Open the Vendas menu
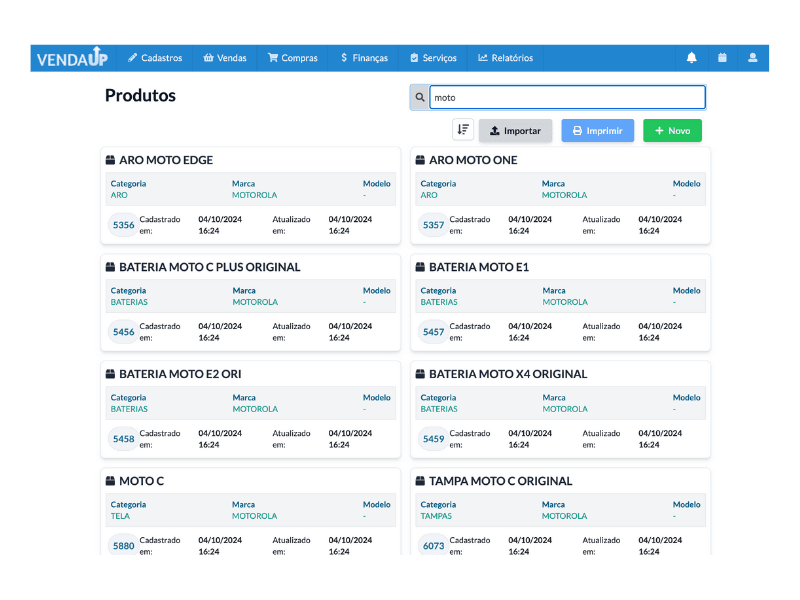The image size is (800, 600). tap(224, 58)
